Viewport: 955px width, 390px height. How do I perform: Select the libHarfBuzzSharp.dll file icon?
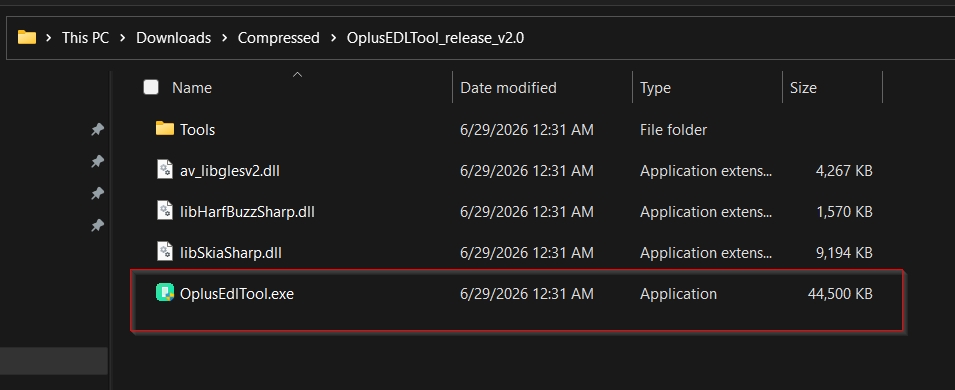pyautogui.click(x=165, y=211)
